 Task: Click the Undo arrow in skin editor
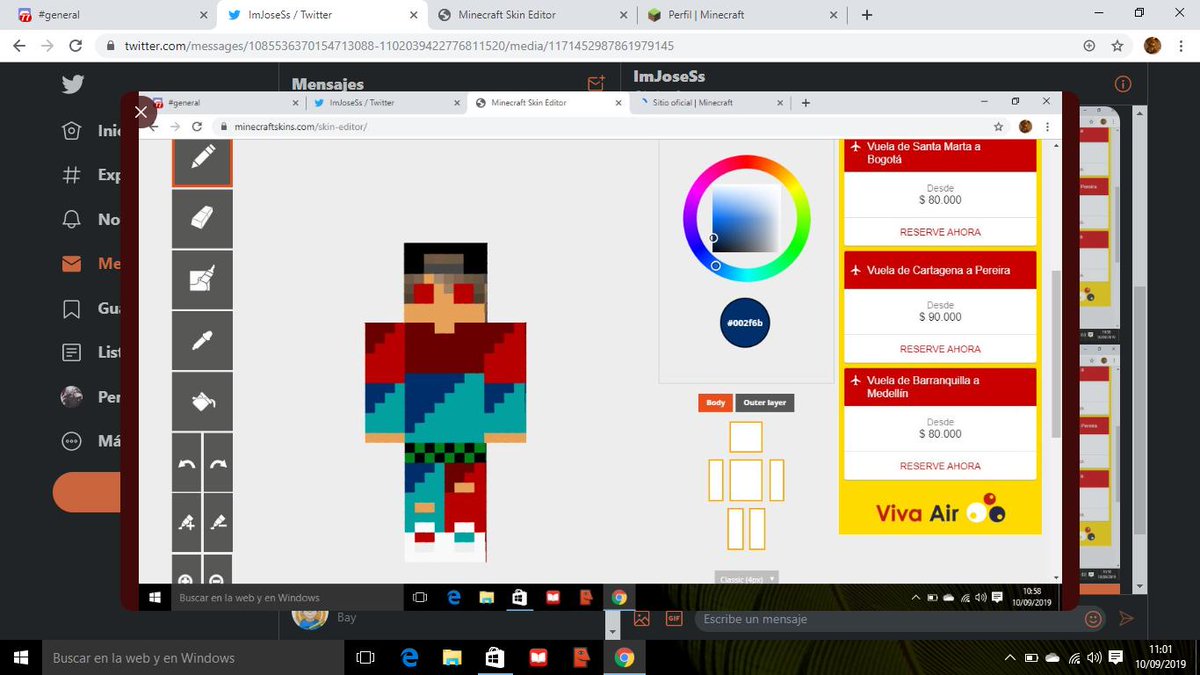point(186,462)
